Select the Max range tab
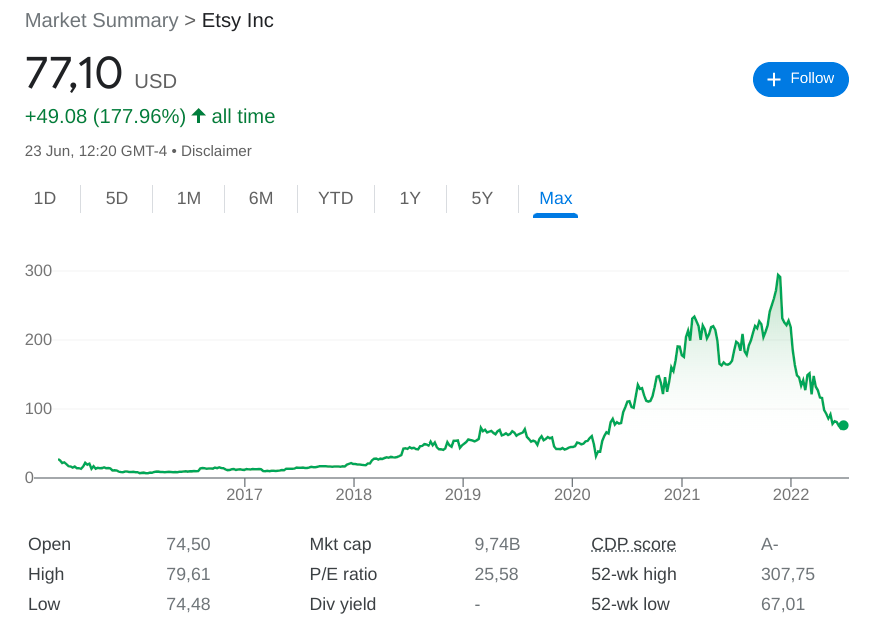The height and width of the screenshot is (635, 891). coord(555,198)
